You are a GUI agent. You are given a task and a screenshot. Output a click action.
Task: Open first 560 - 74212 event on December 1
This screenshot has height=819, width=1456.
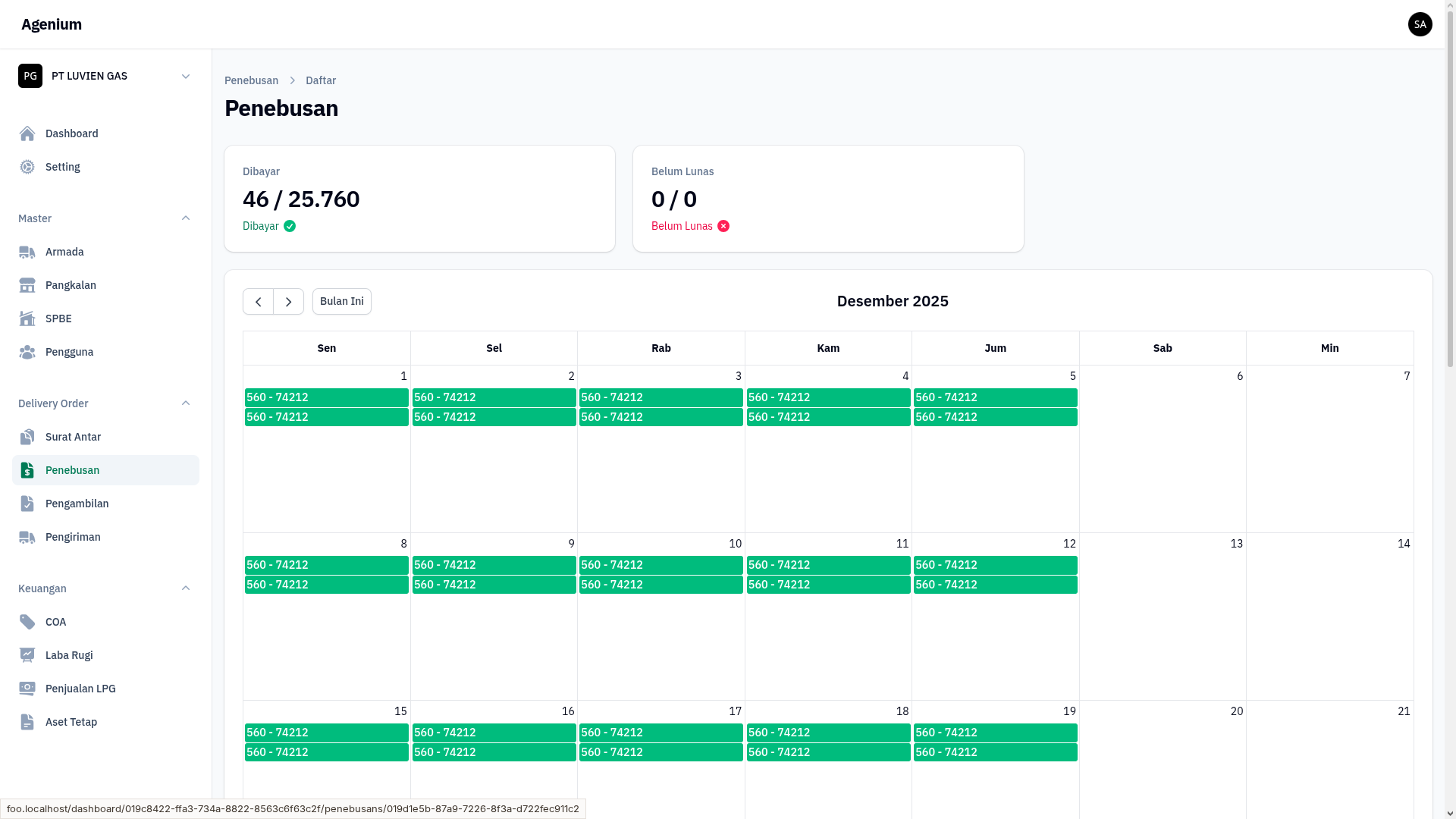click(327, 397)
